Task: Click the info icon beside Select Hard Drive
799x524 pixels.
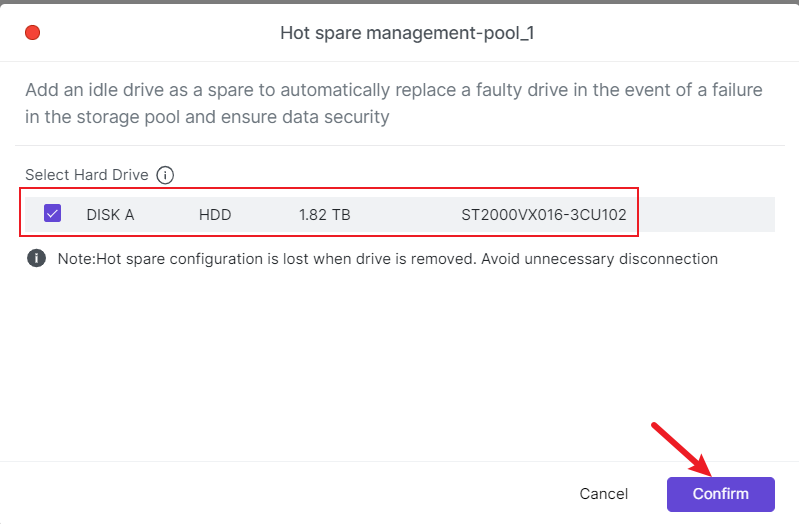Action: tap(166, 175)
